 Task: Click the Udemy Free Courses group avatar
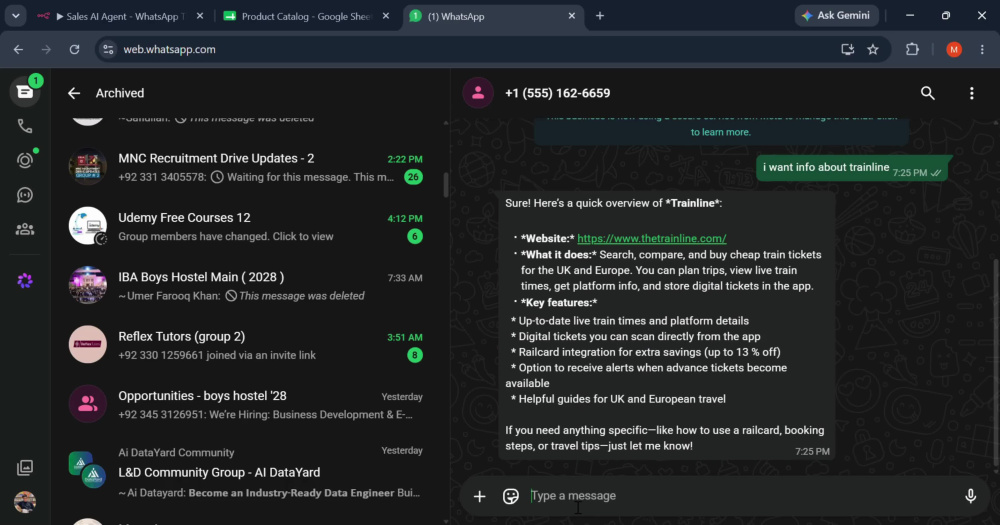tap(87, 226)
